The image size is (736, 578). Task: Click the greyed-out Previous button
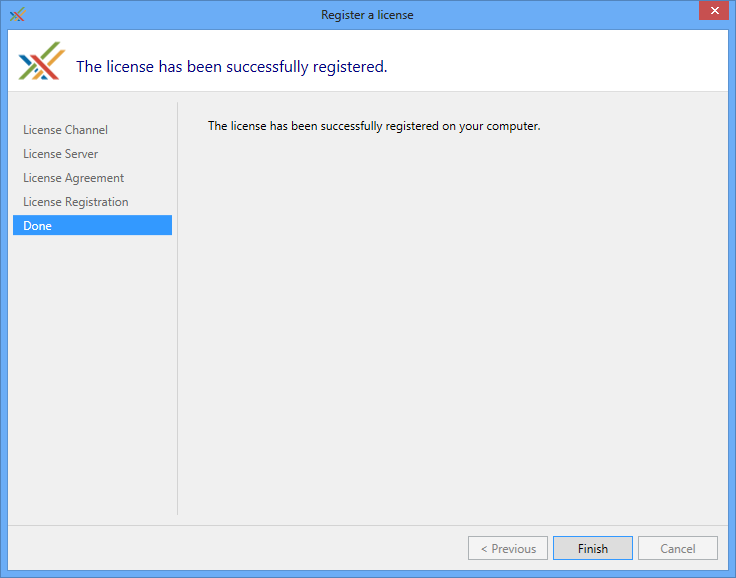508,548
